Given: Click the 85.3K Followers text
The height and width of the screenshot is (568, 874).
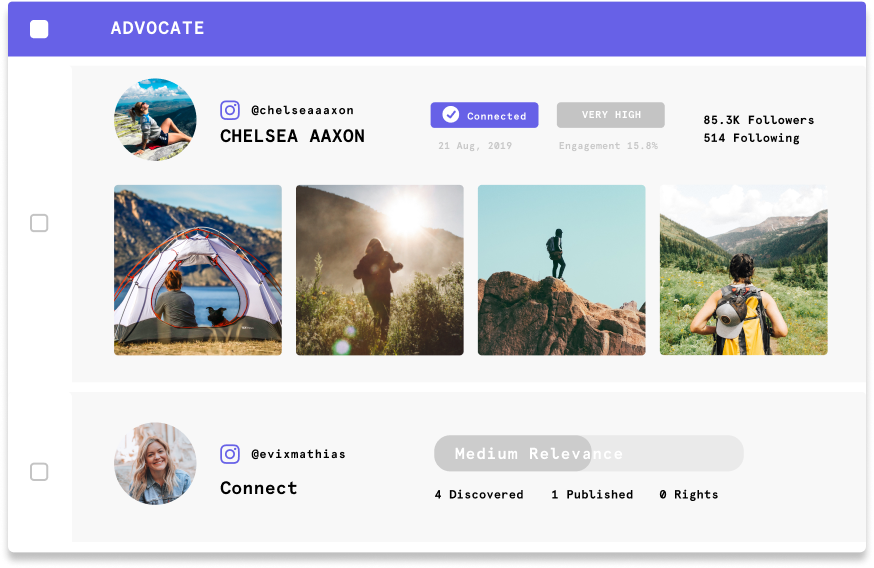Looking at the screenshot, I should pos(759,120).
